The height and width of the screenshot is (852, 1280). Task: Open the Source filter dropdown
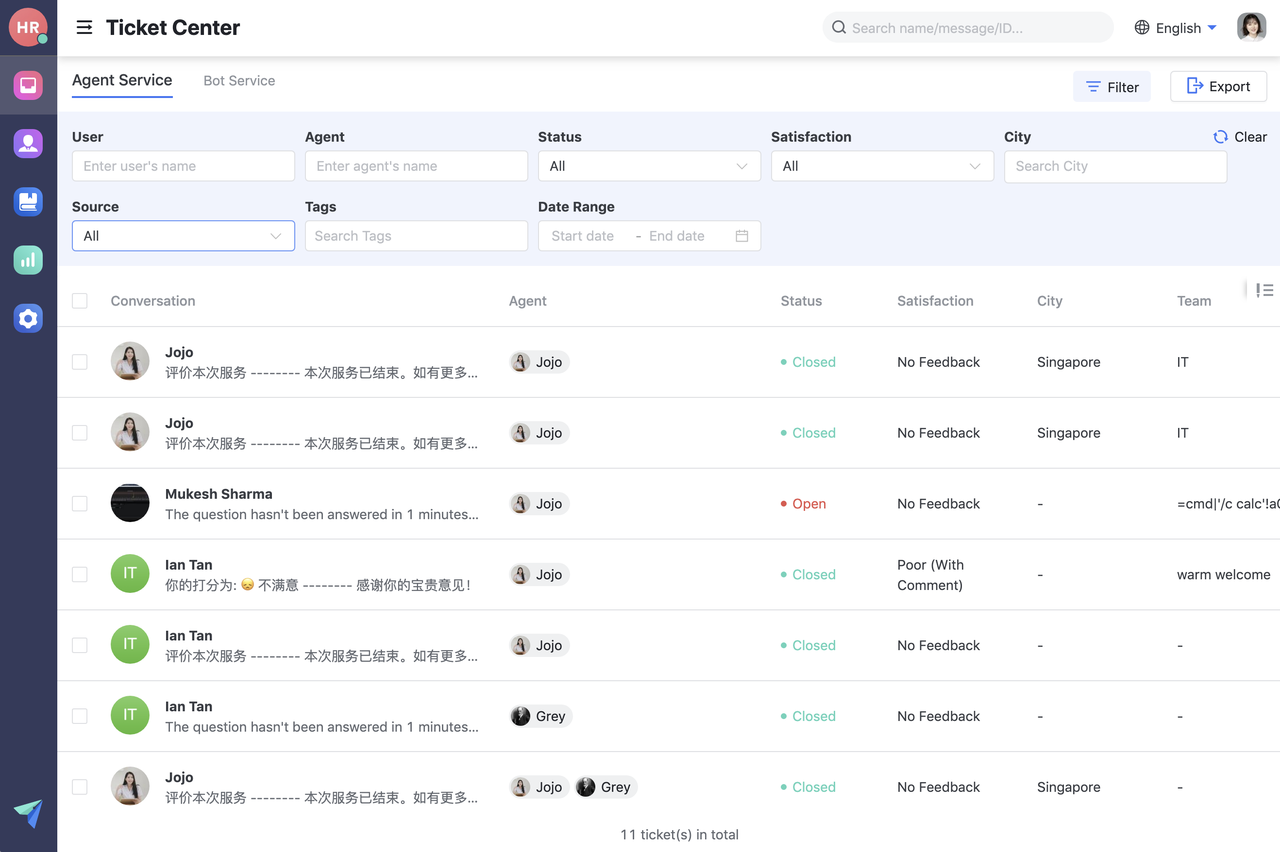point(183,236)
